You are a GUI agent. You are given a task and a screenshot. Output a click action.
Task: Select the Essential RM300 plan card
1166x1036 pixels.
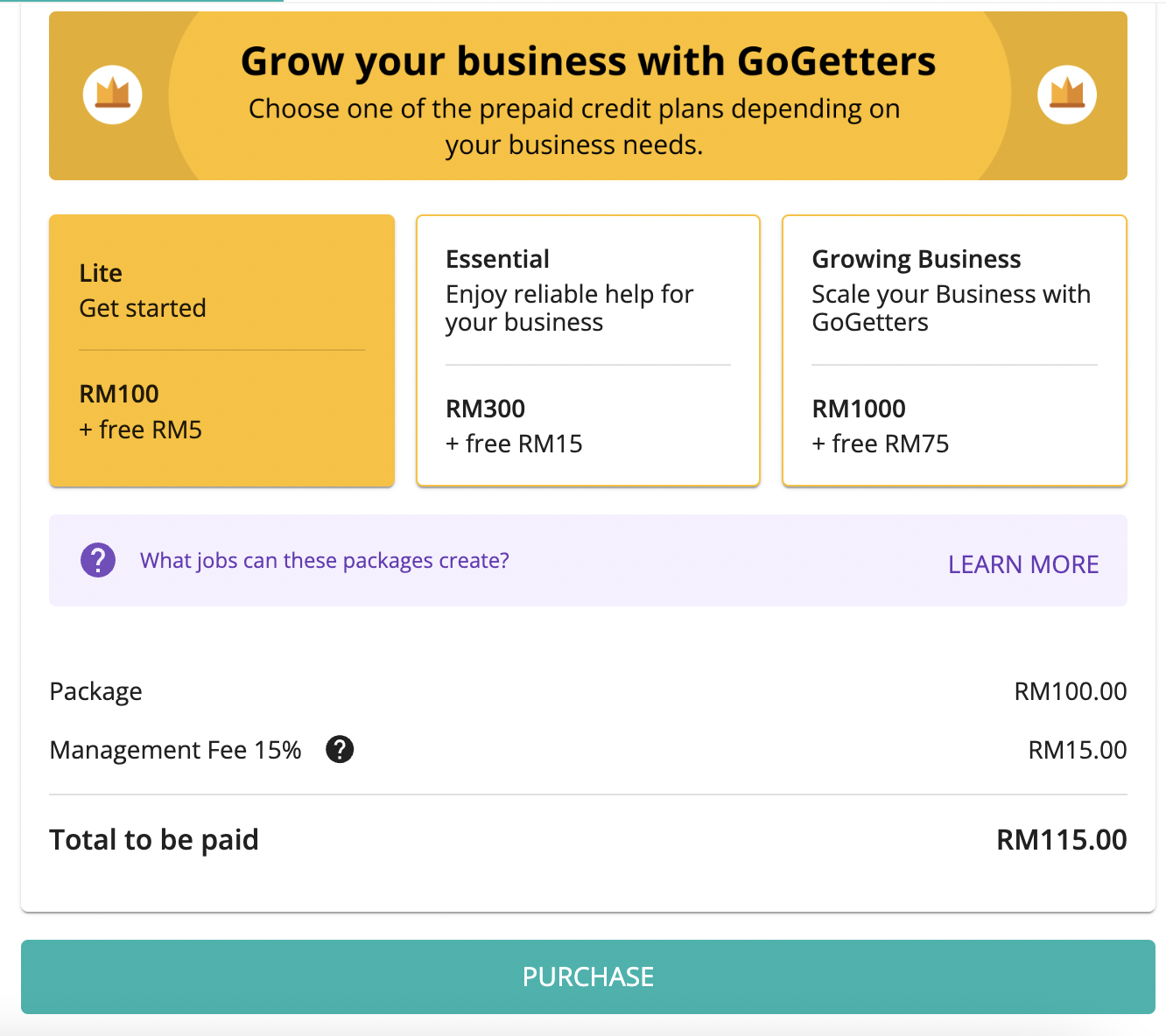pyautogui.click(x=588, y=350)
